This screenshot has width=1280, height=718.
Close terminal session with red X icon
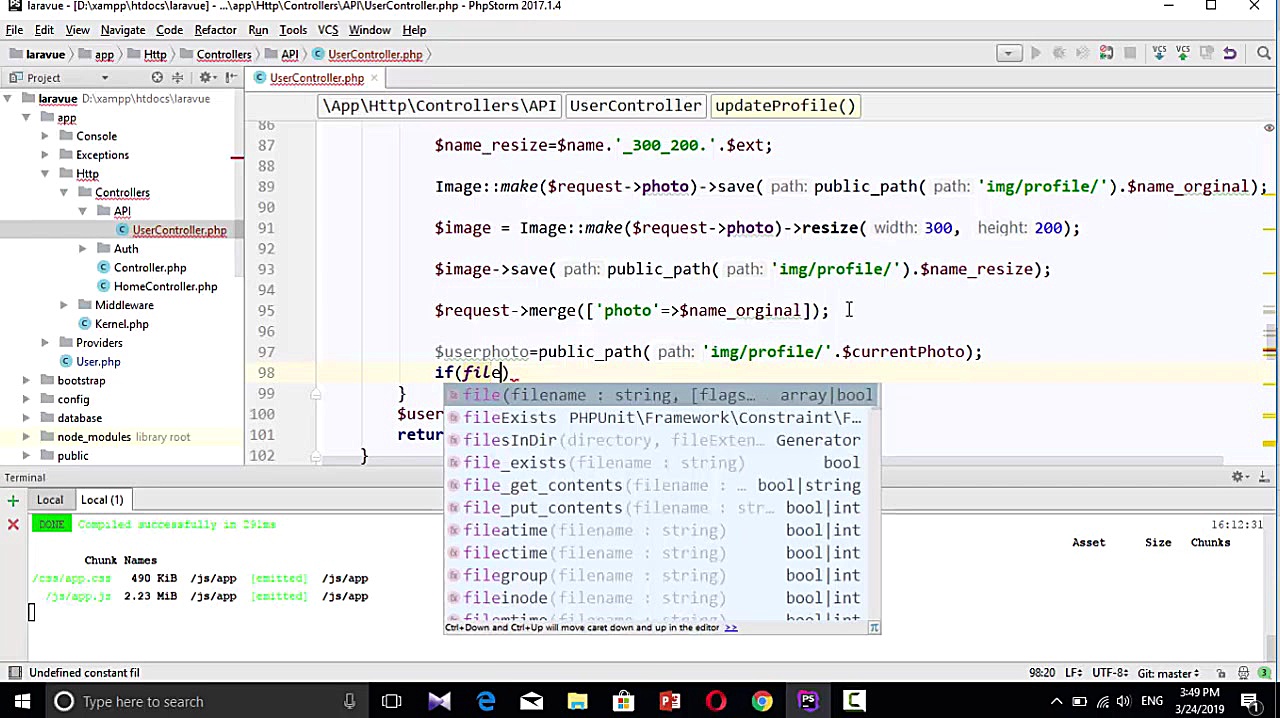pos(13,524)
